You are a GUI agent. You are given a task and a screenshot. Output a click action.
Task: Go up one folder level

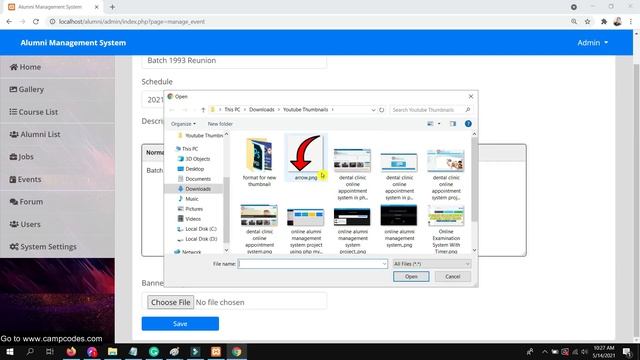203,110
